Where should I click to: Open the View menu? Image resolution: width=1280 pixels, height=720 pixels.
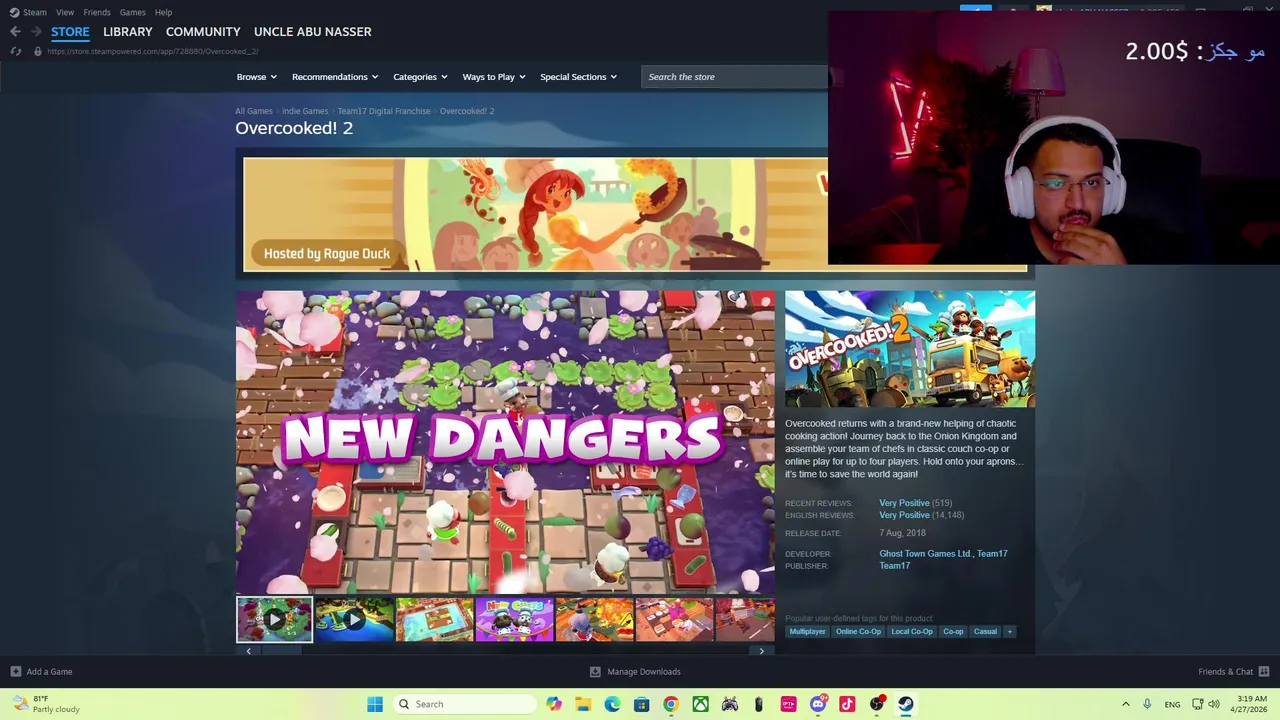pos(65,12)
